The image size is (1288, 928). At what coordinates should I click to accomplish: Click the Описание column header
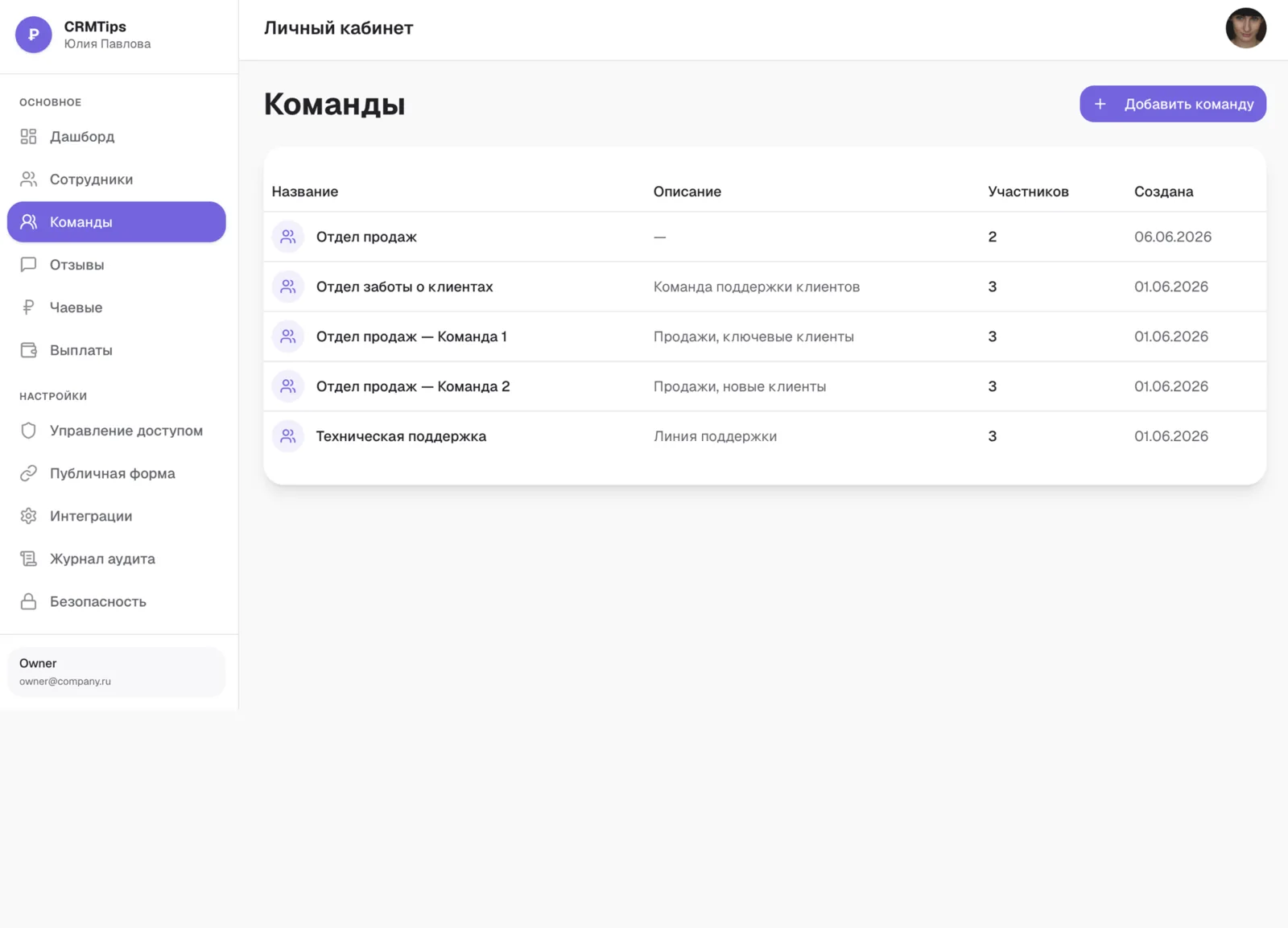(x=687, y=192)
